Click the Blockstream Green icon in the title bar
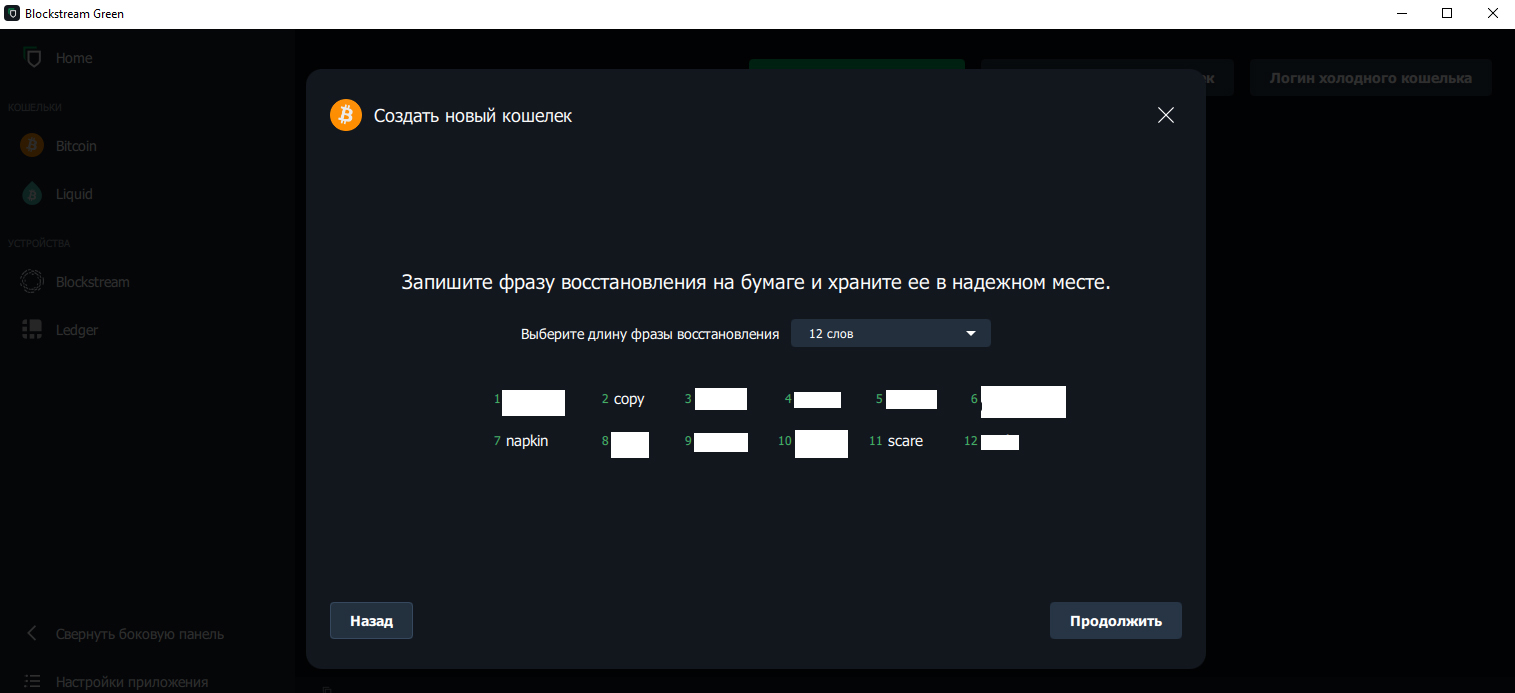 (12, 13)
